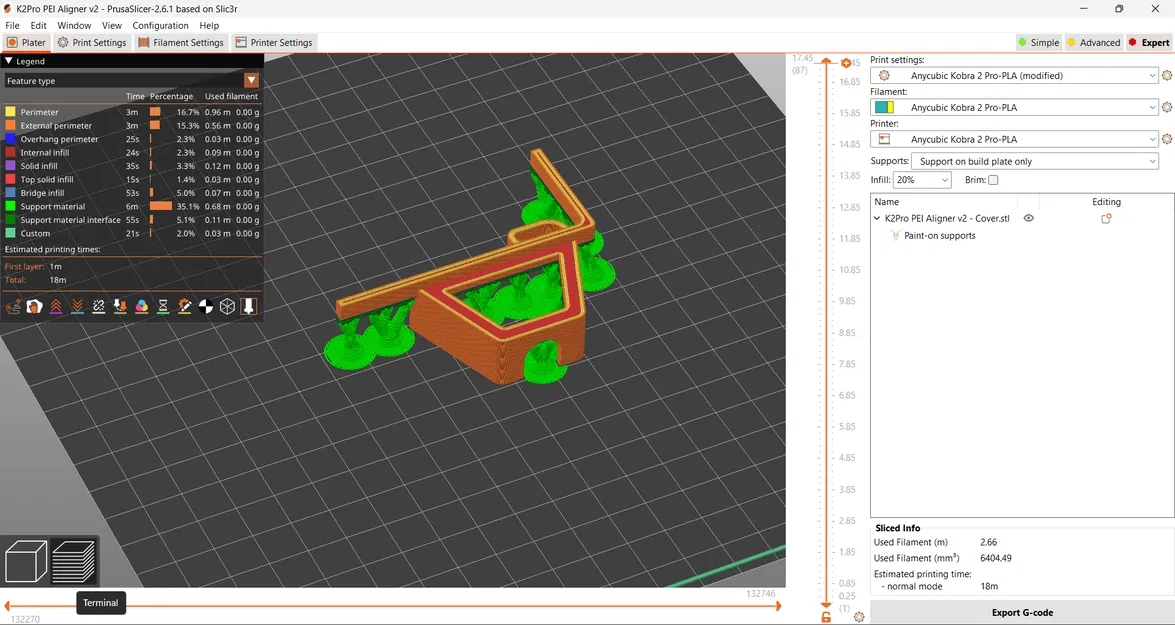
Task: Toggle seams display in preview toolbar
Action: pos(98,306)
